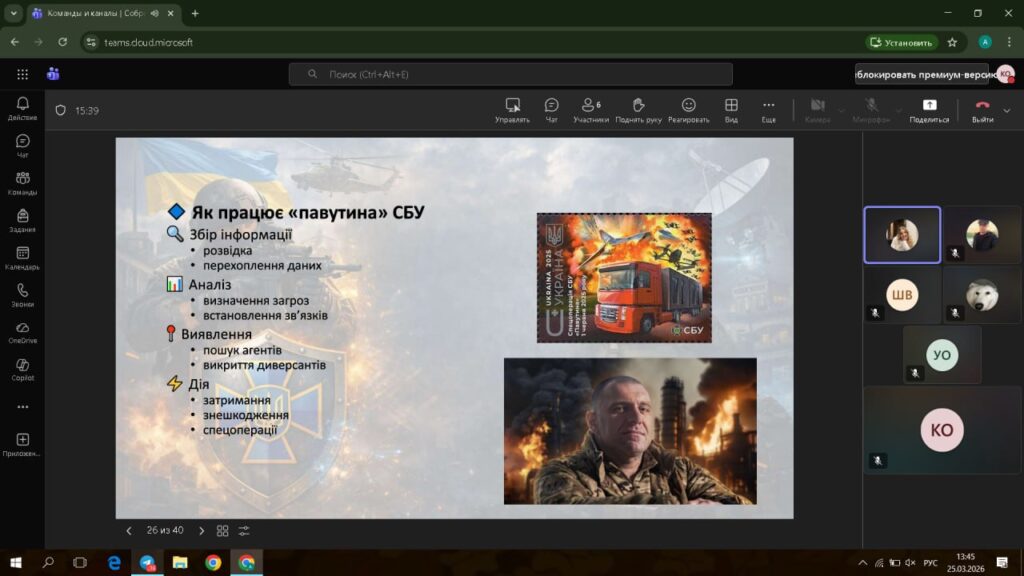Go to the next slide with the right arrow
The width and height of the screenshot is (1024, 576).
point(201,531)
